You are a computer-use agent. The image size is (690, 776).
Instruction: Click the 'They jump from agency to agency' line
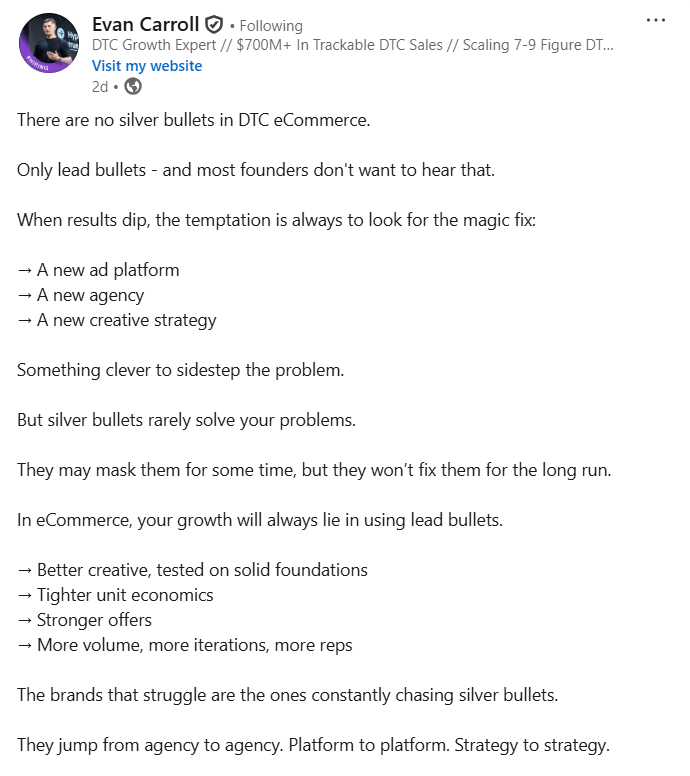click(313, 745)
